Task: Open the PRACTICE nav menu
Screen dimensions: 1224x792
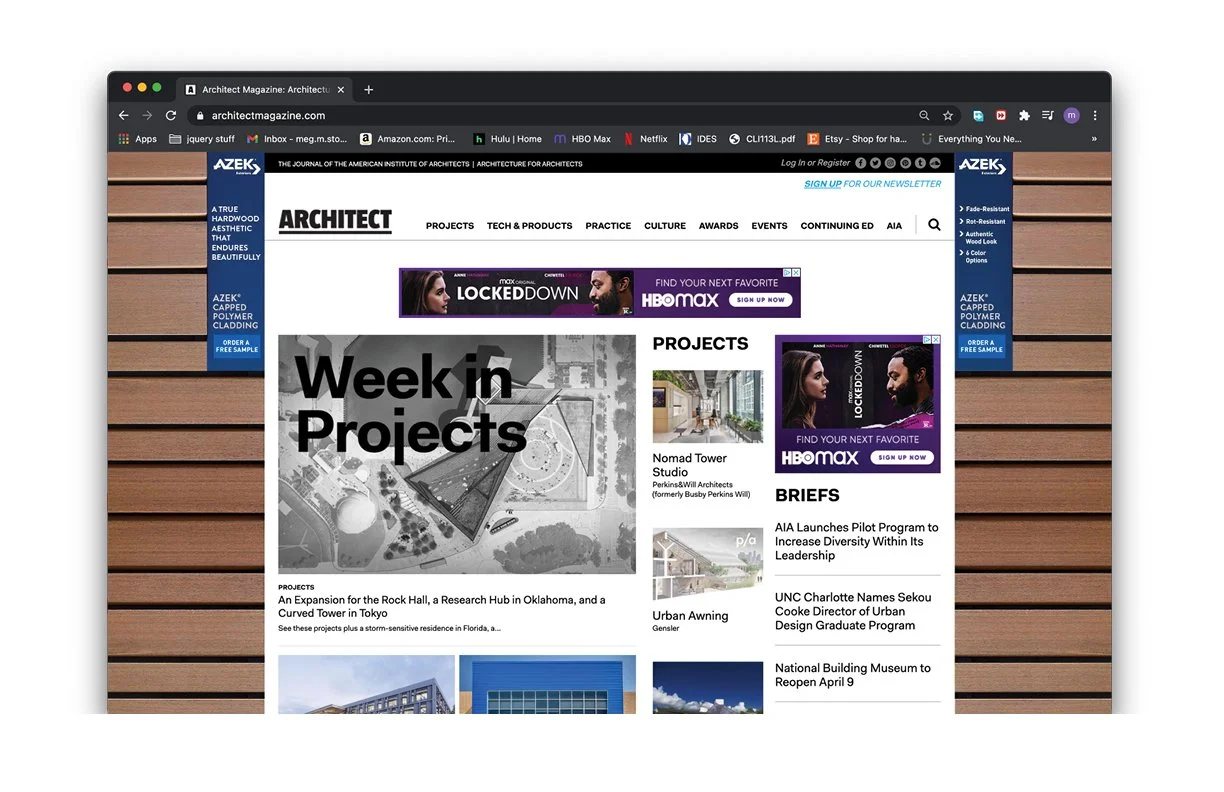Action: click(608, 226)
